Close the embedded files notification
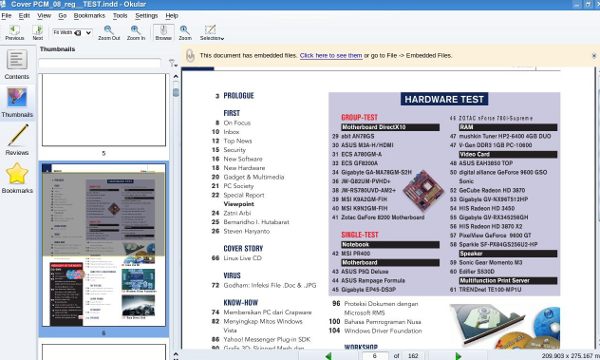The height and width of the screenshot is (360, 600). click(x=594, y=56)
